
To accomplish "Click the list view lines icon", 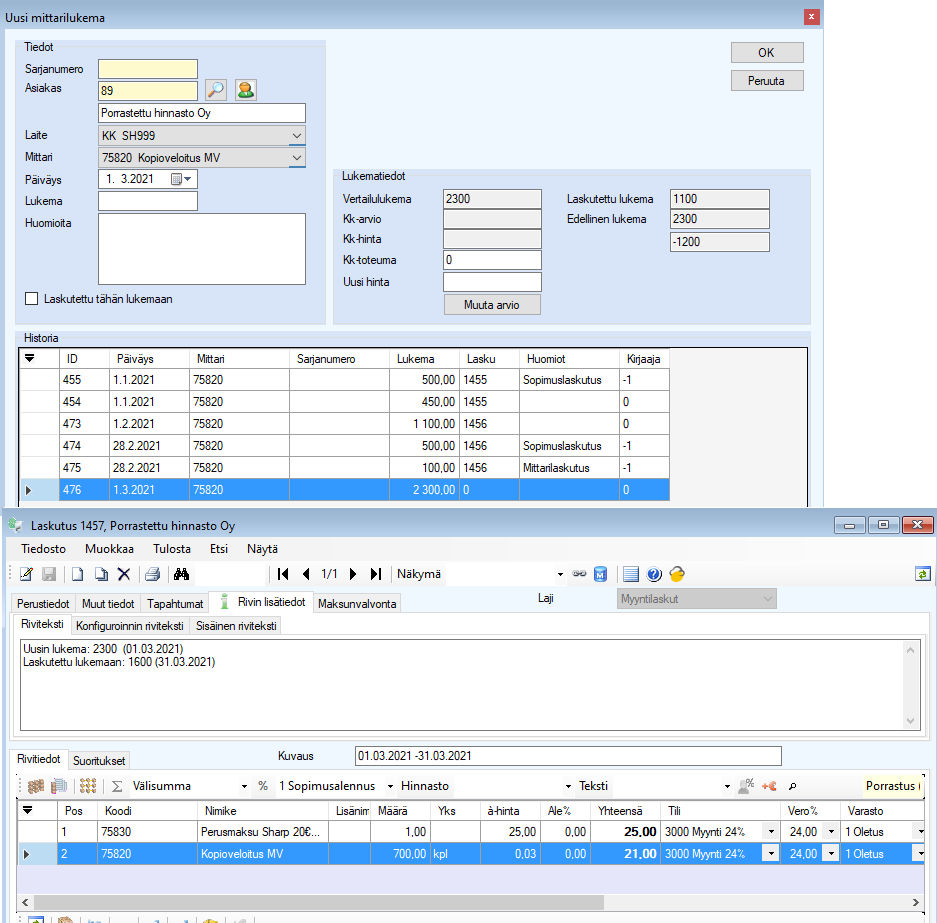I will (x=630, y=574).
